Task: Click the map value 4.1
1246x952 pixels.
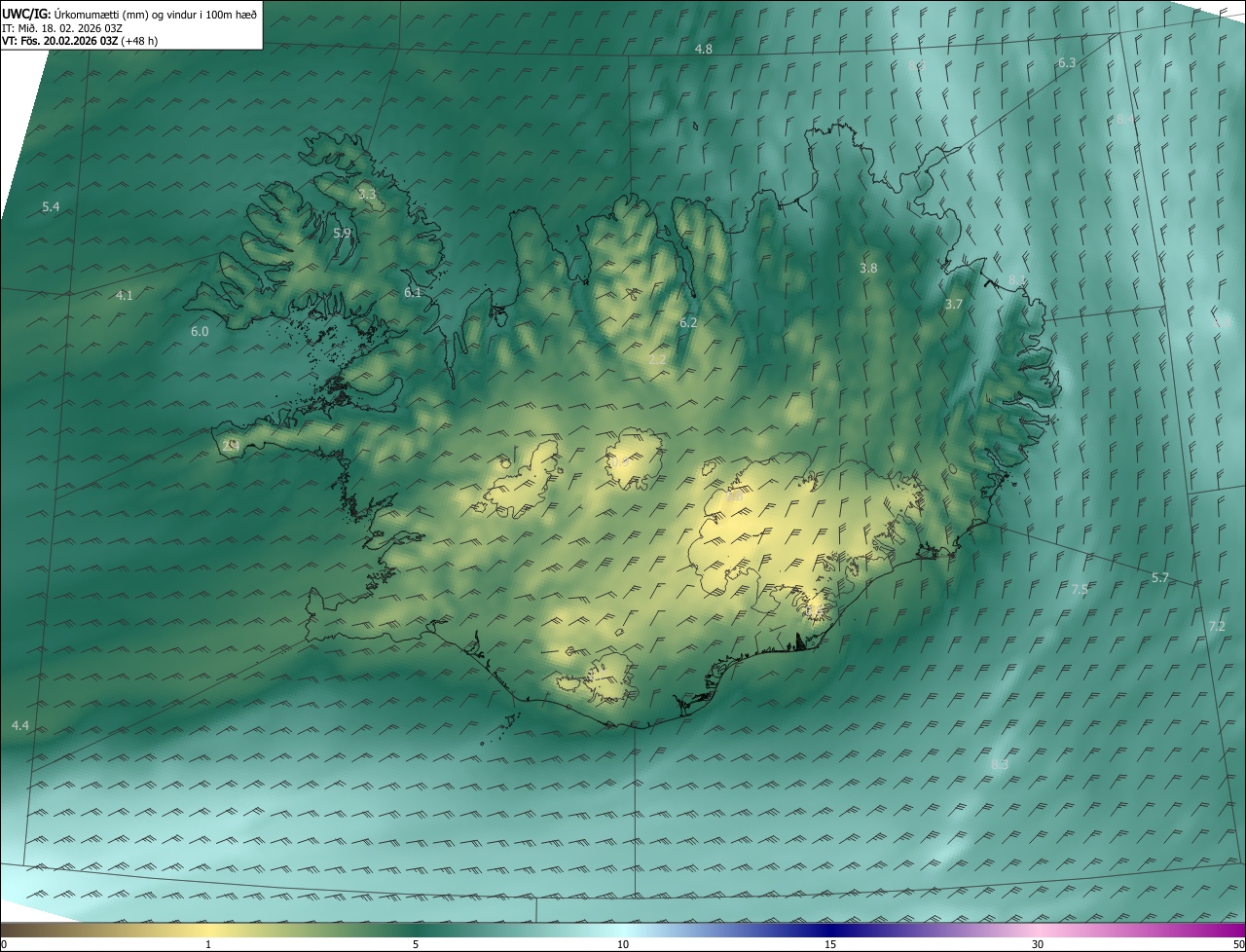Action: 124,295
